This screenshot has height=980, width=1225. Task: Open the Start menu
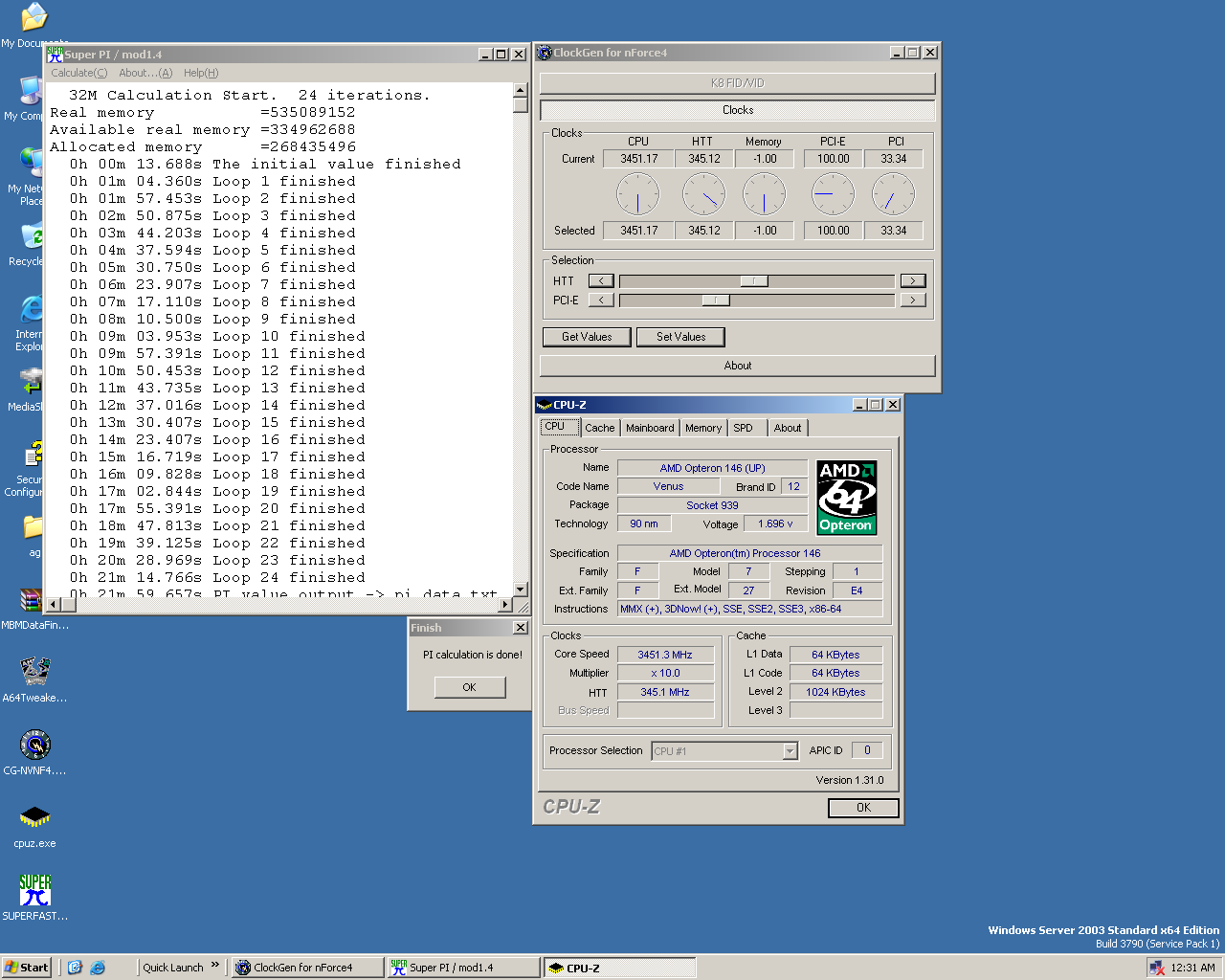point(26,968)
